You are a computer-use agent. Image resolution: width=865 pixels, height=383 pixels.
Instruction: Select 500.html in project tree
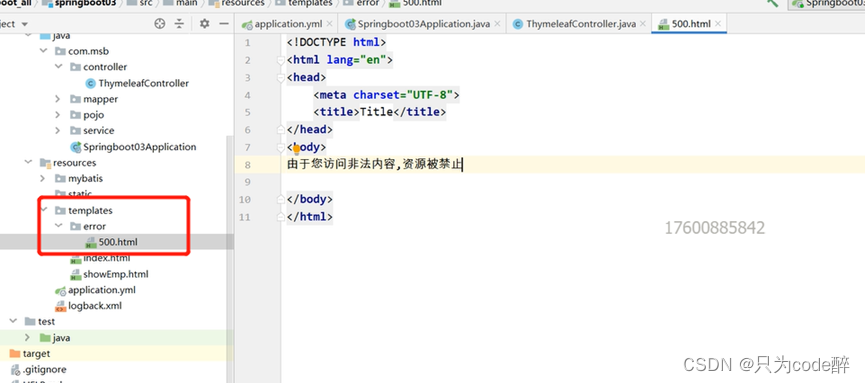point(112,242)
